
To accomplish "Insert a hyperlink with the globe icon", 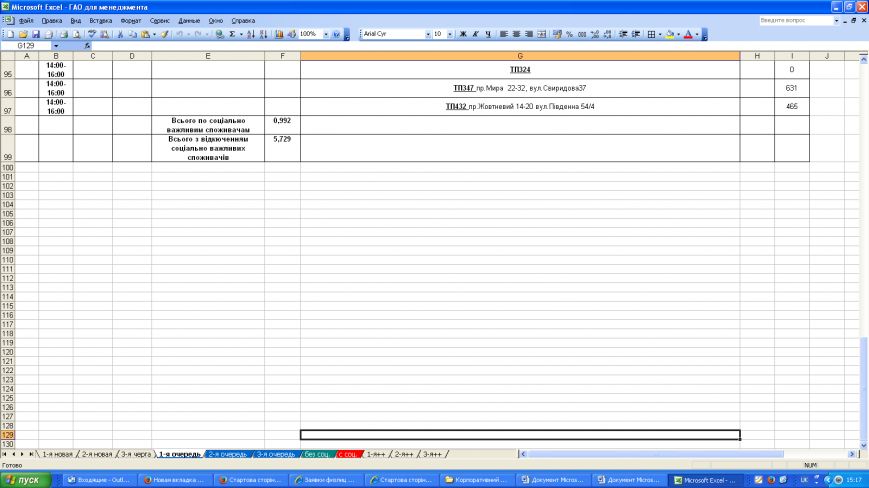I will click(219, 34).
